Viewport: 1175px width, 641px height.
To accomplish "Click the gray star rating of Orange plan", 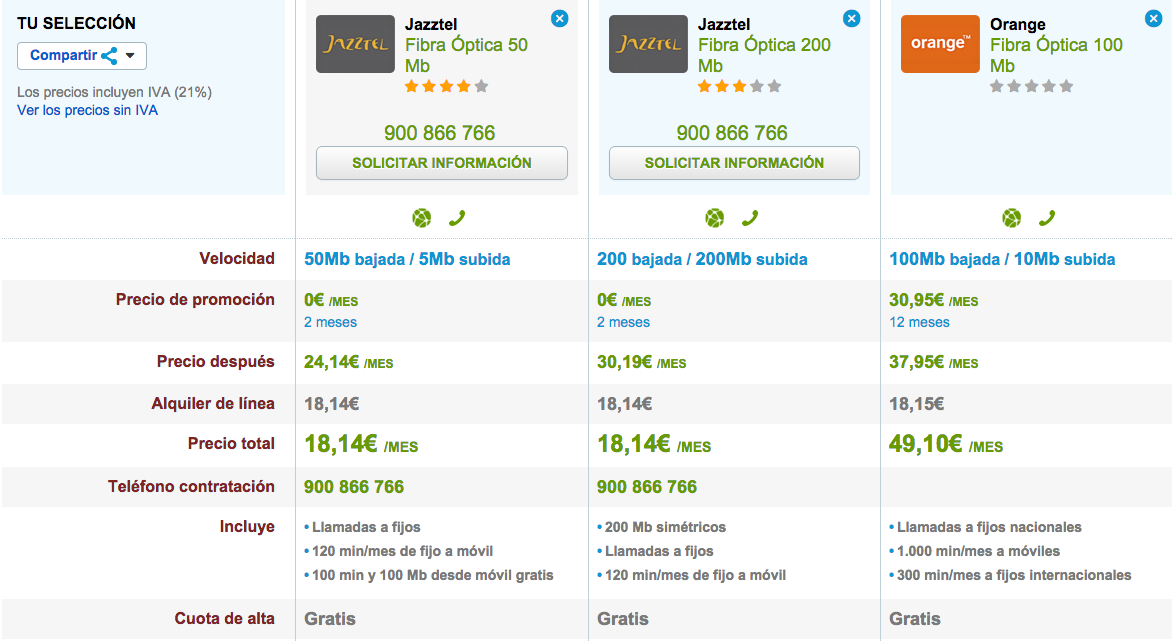I will click(x=1032, y=86).
